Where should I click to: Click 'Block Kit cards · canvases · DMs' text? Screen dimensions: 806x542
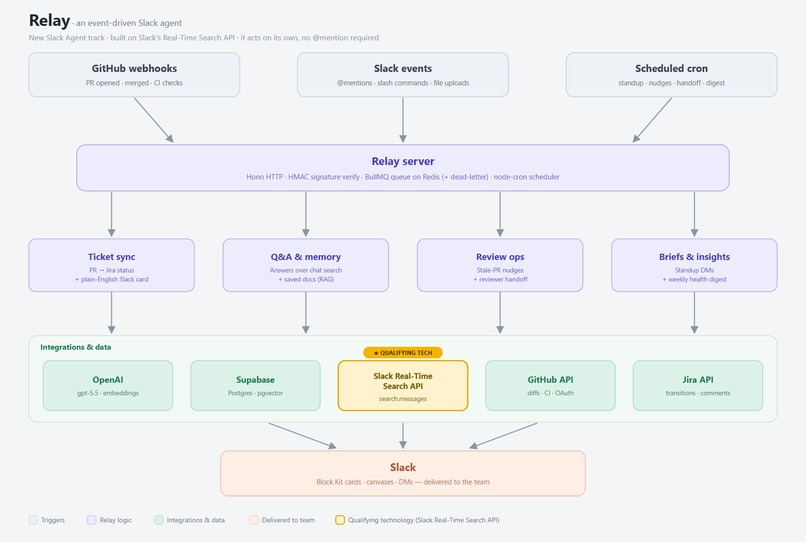(365, 482)
